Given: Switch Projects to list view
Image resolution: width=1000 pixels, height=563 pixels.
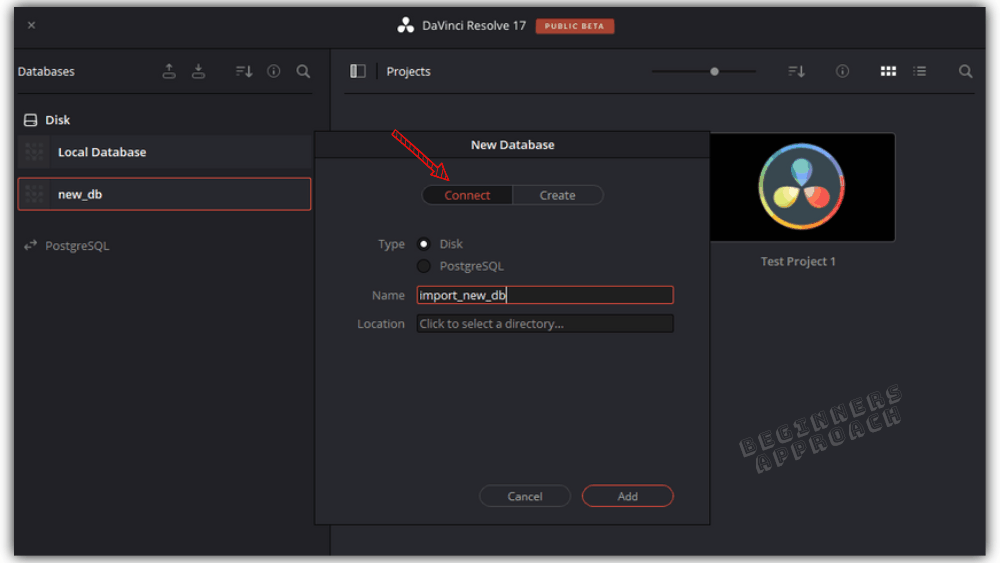Looking at the screenshot, I should click(x=920, y=71).
